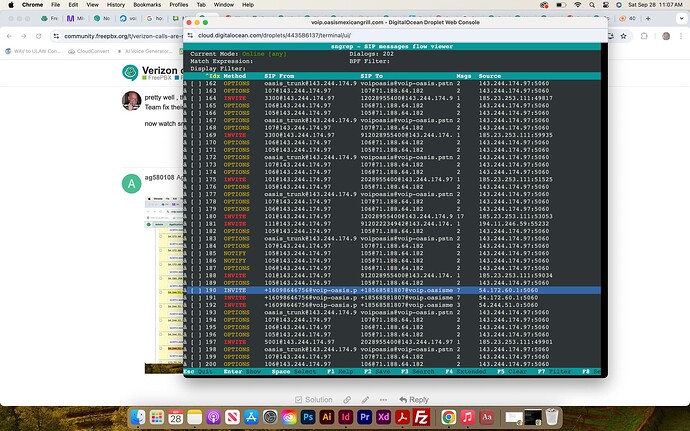Open Control Center in the menu bar

[606, 5]
